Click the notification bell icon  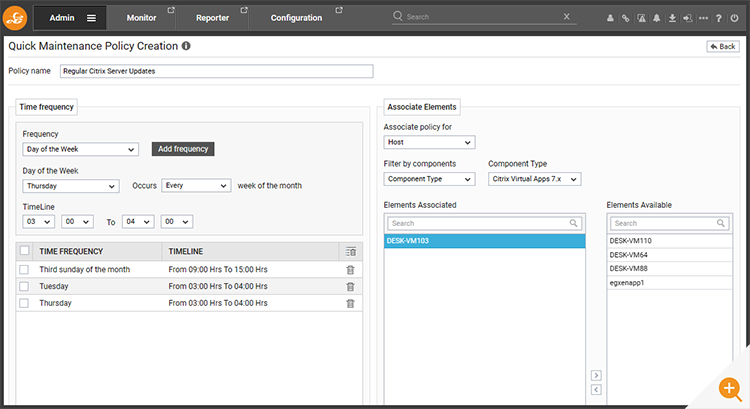[x=657, y=18]
